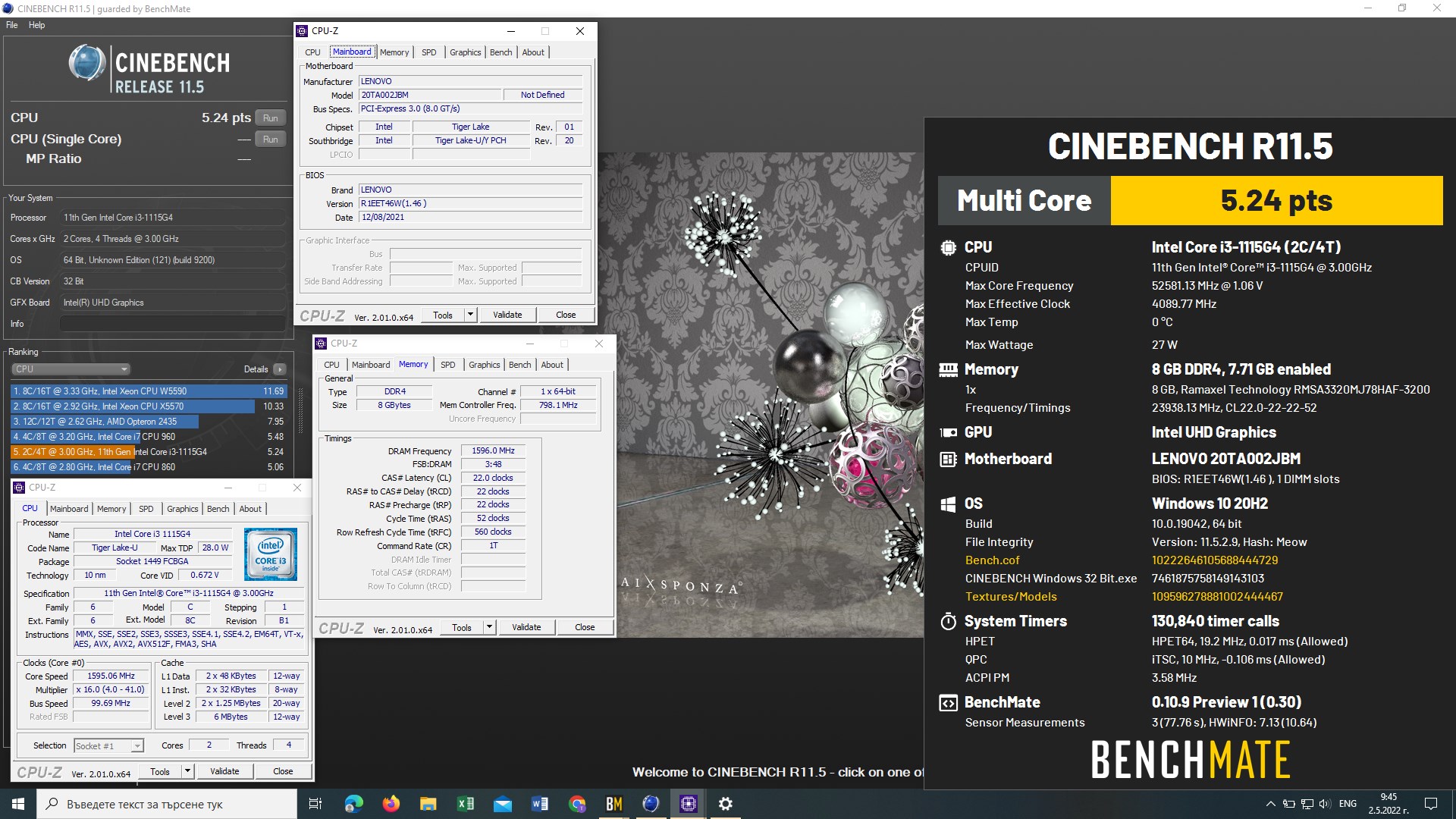Image resolution: width=1456 pixels, height=819 pixels.
Task: Open Tools dropdown arrow in the CPU tab CPU-Z window
Action: click(187, 771)
